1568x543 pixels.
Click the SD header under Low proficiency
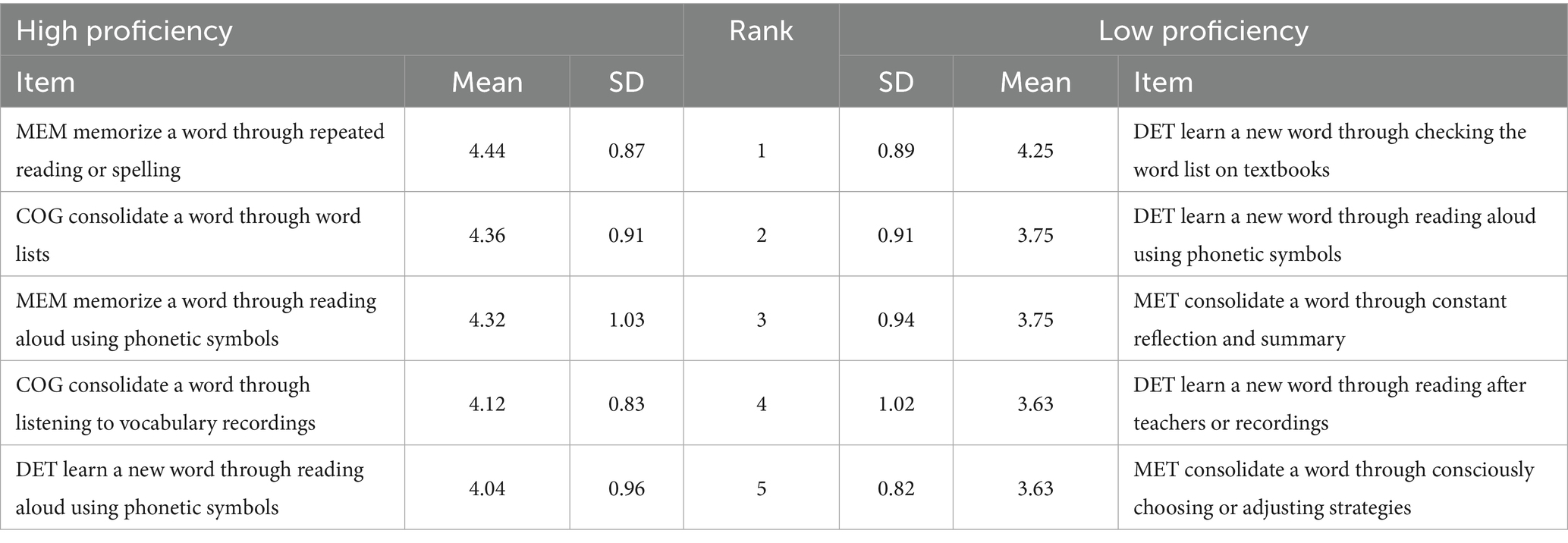click(x=896, y=82)
